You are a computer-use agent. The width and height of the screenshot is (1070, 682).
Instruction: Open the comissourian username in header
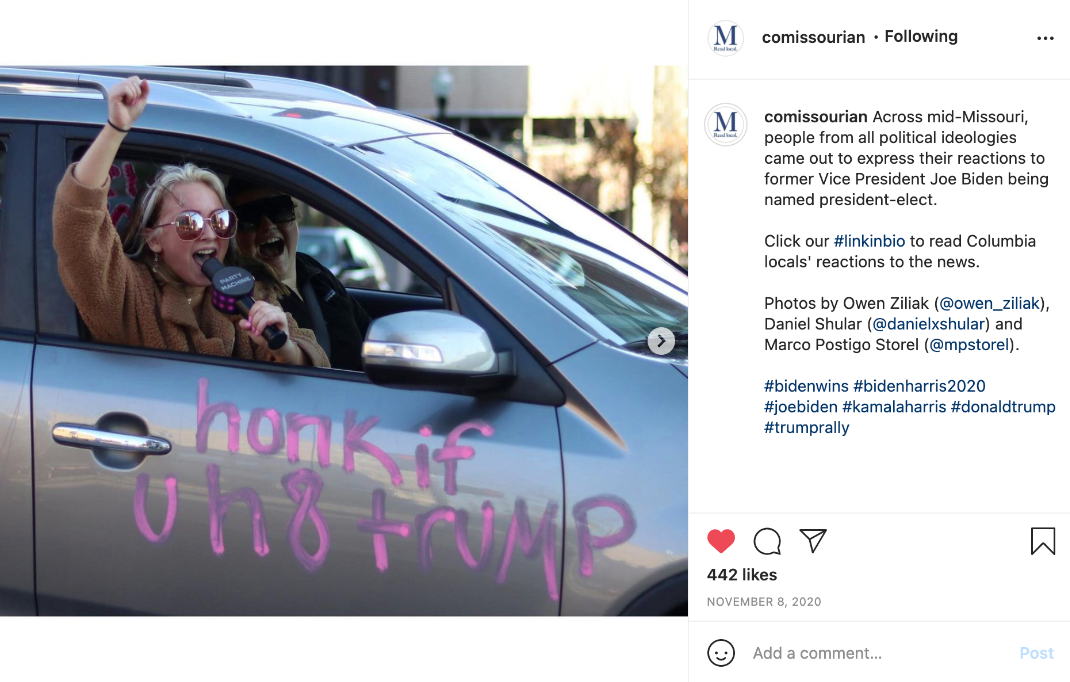[x=813, y=38]
